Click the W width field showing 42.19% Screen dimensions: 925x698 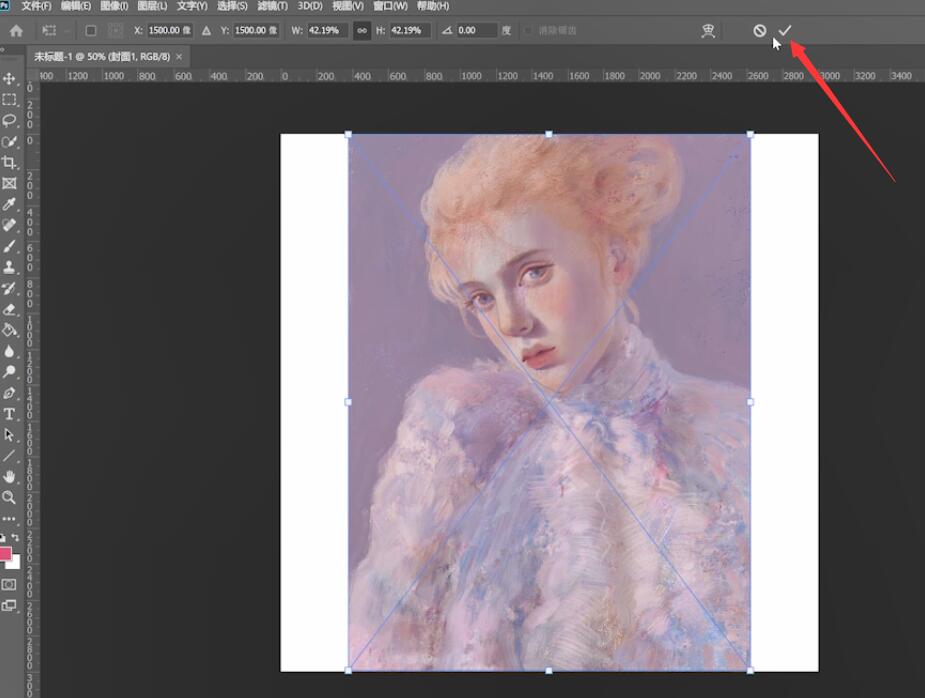pyautogui.click(x=327, y=31)
